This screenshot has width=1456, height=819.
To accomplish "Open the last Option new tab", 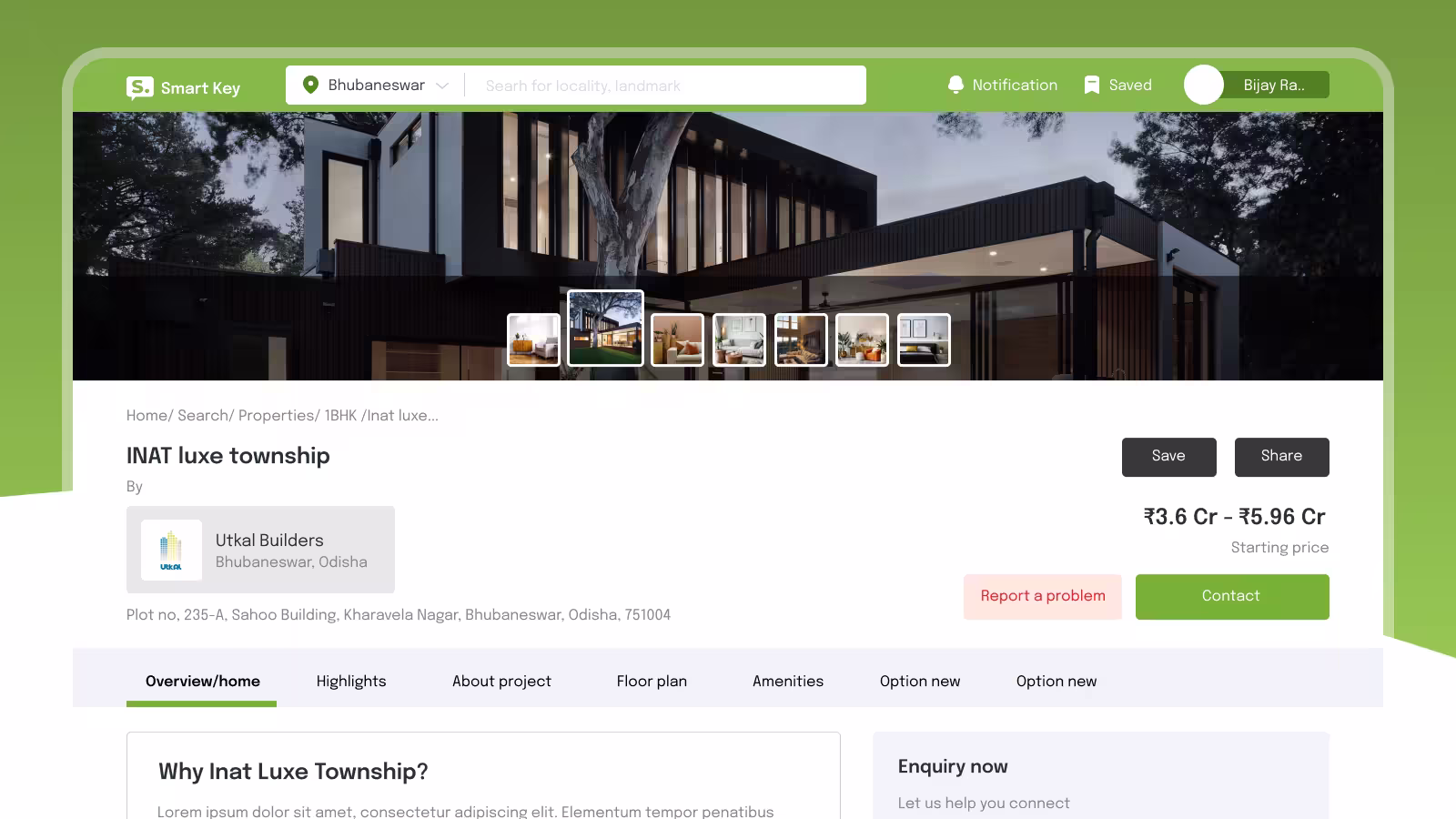I will coord(1057,681).
